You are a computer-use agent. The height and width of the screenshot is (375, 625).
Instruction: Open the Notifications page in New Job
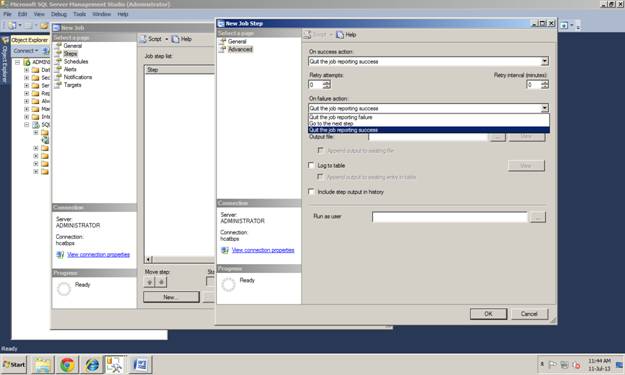78,77
